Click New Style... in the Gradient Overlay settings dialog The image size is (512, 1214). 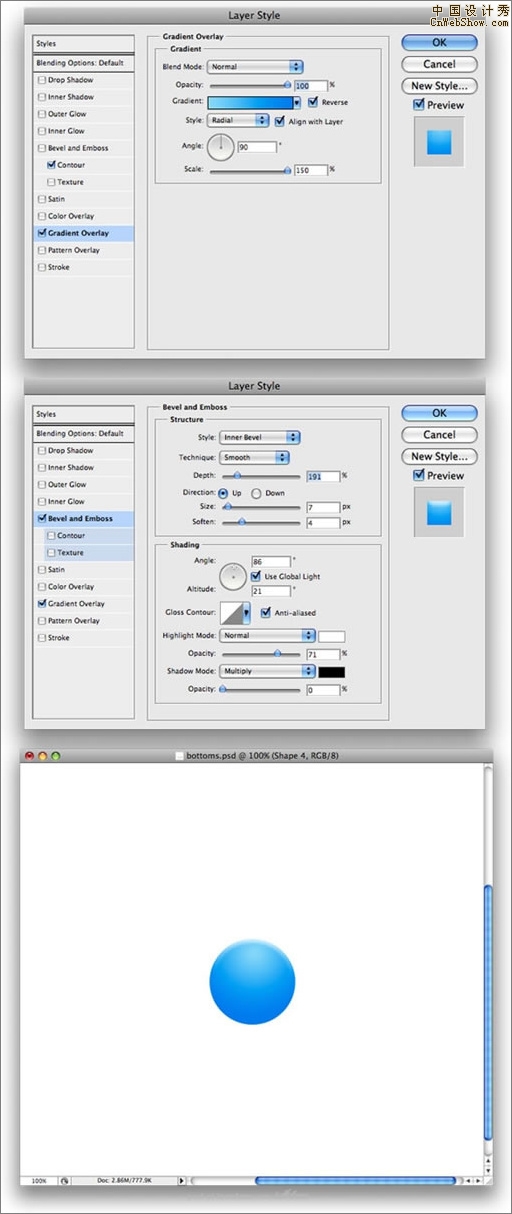(x=439, y=86)
